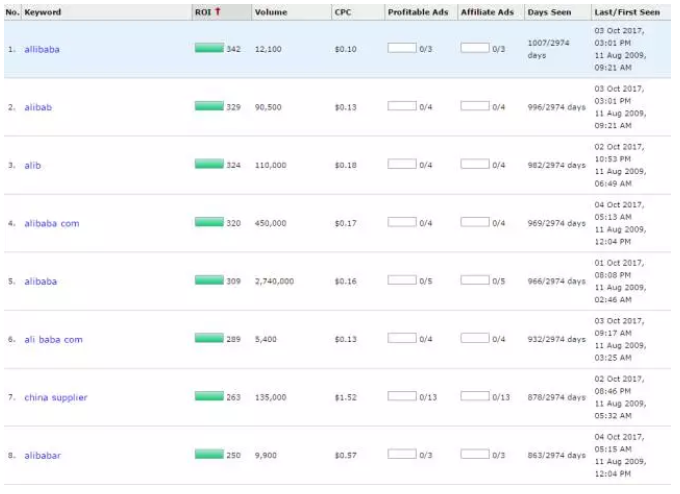The height and width of the screenshot is (494, 680).
Task: Click the ali baba com keyword
Action: tap(53, 339)
